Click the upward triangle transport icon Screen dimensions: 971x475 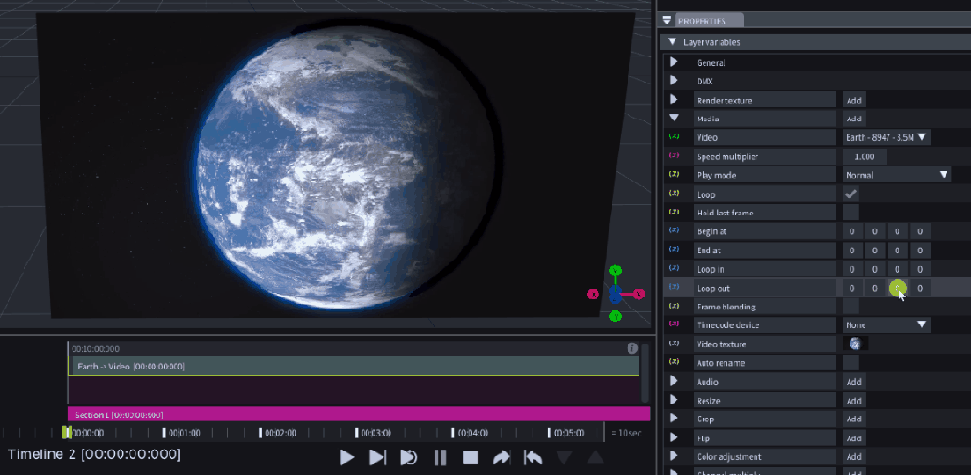pos(595,458)
